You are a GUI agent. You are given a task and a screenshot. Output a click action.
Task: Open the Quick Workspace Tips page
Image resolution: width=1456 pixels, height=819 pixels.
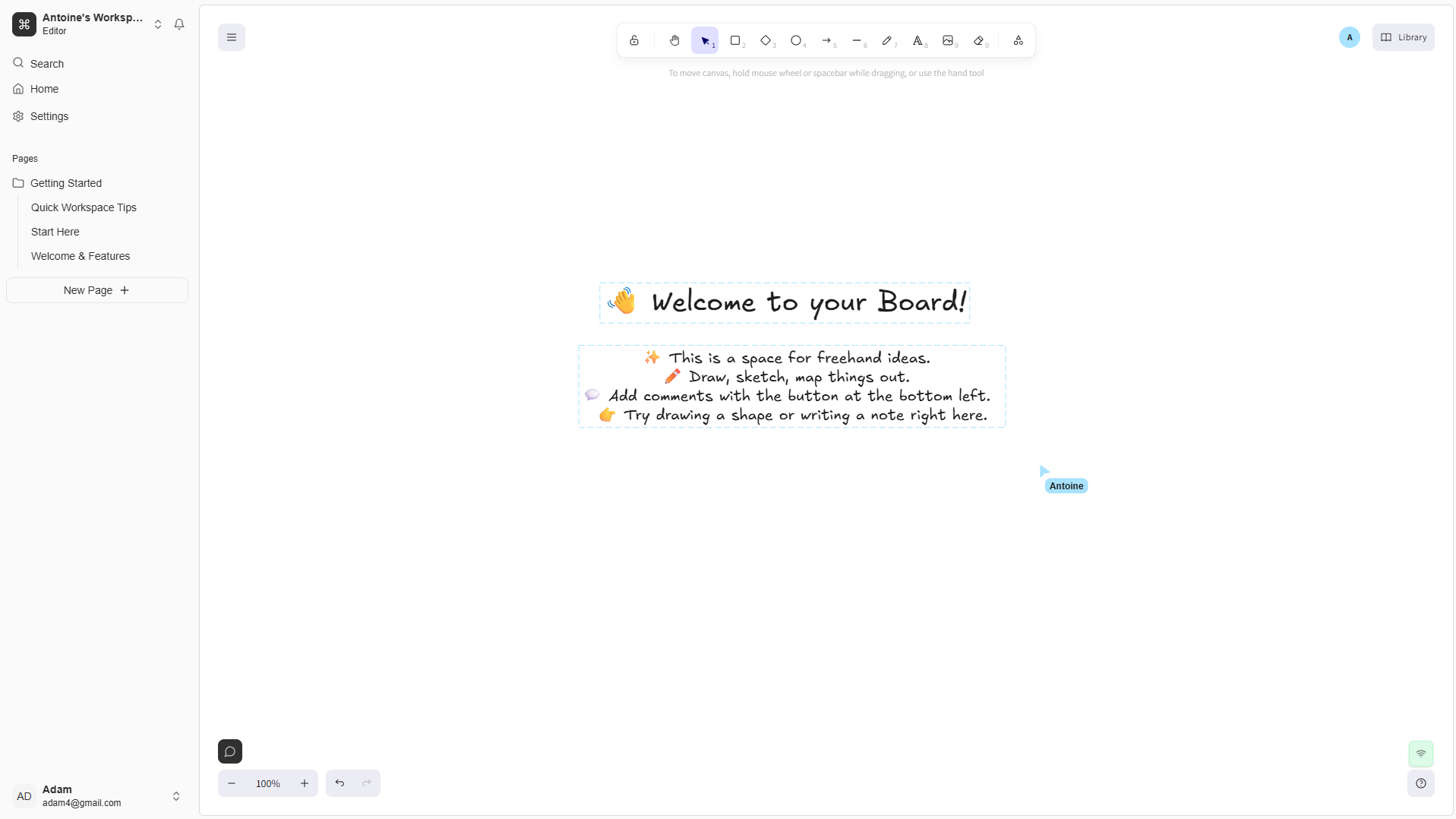click(x=84, y=207)
